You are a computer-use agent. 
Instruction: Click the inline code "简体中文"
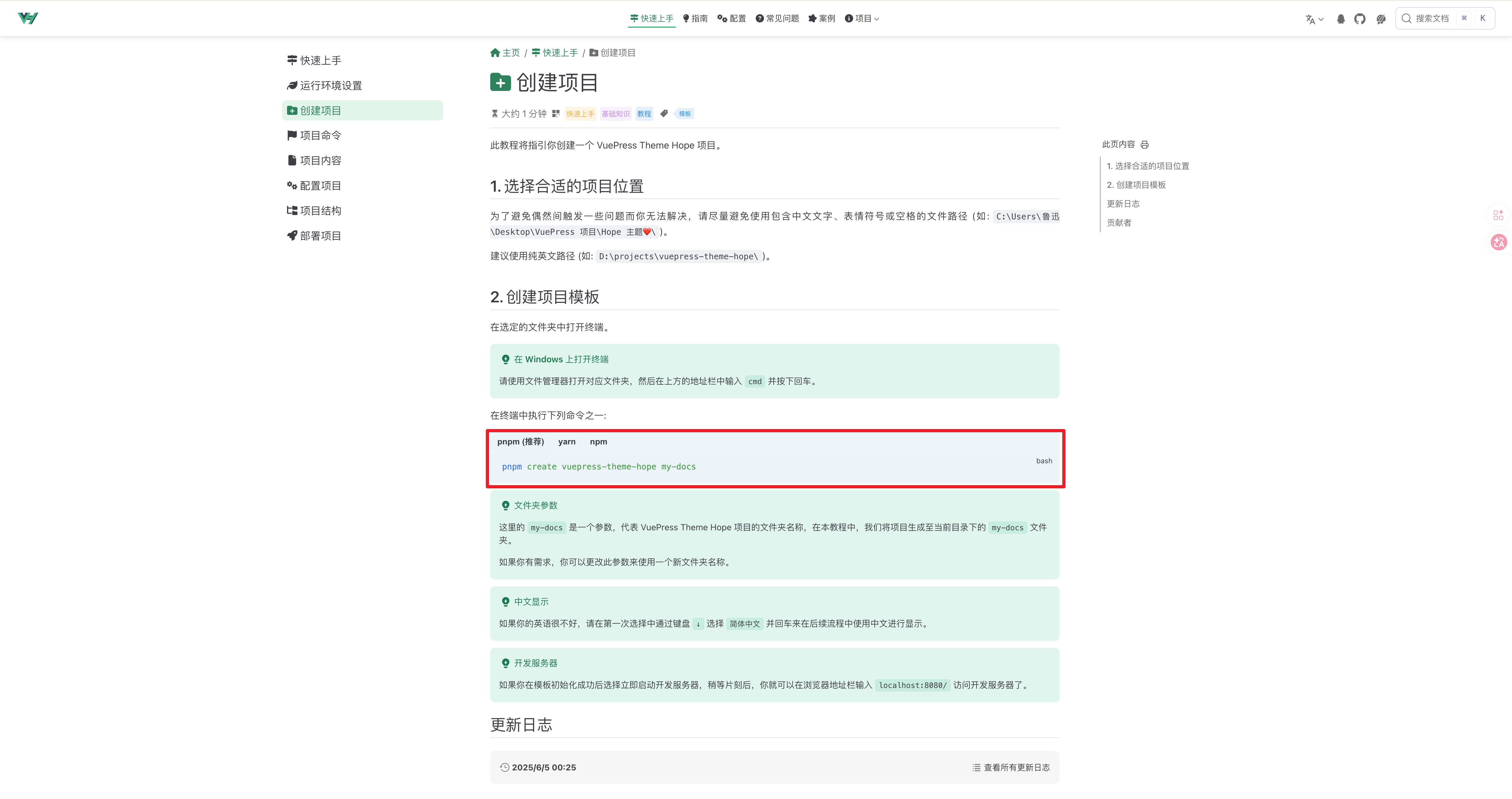[x=745, y=624]
